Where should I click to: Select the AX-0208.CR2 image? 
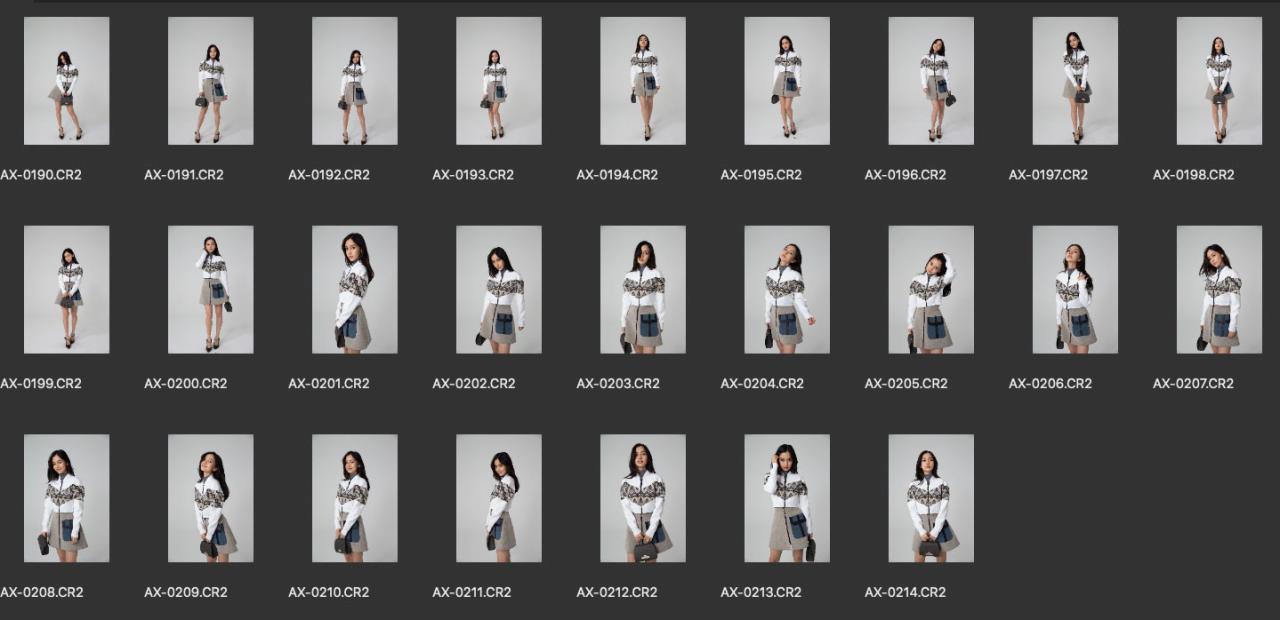click(66, 498)
